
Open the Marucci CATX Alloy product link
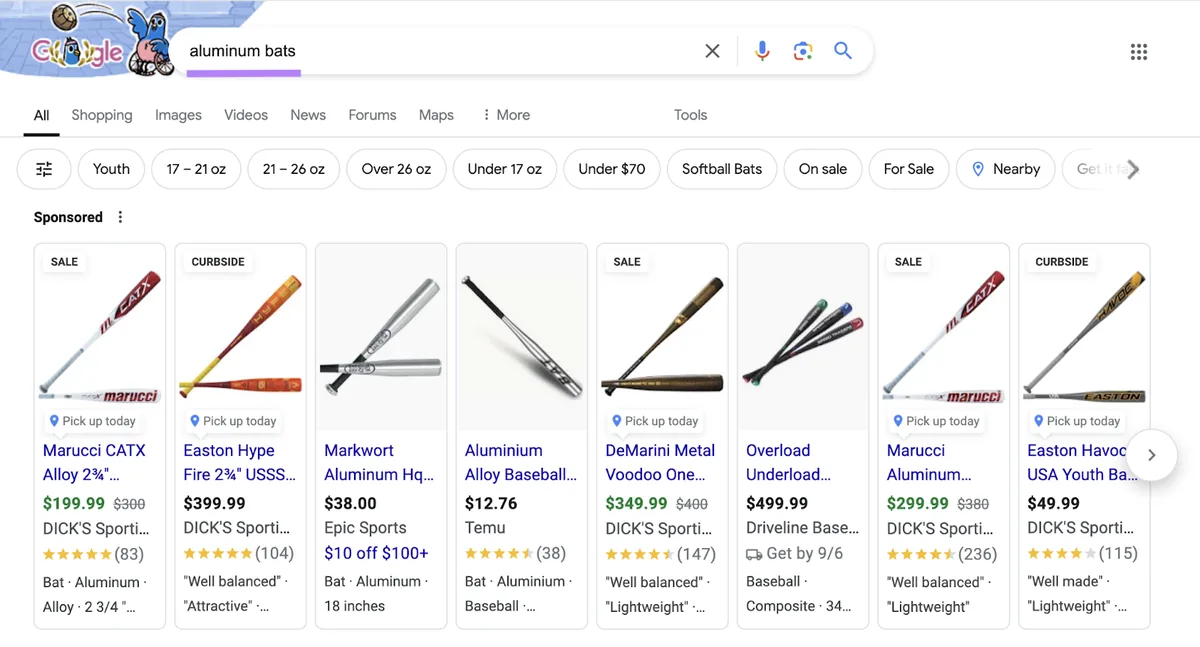[x=94, y=462]
